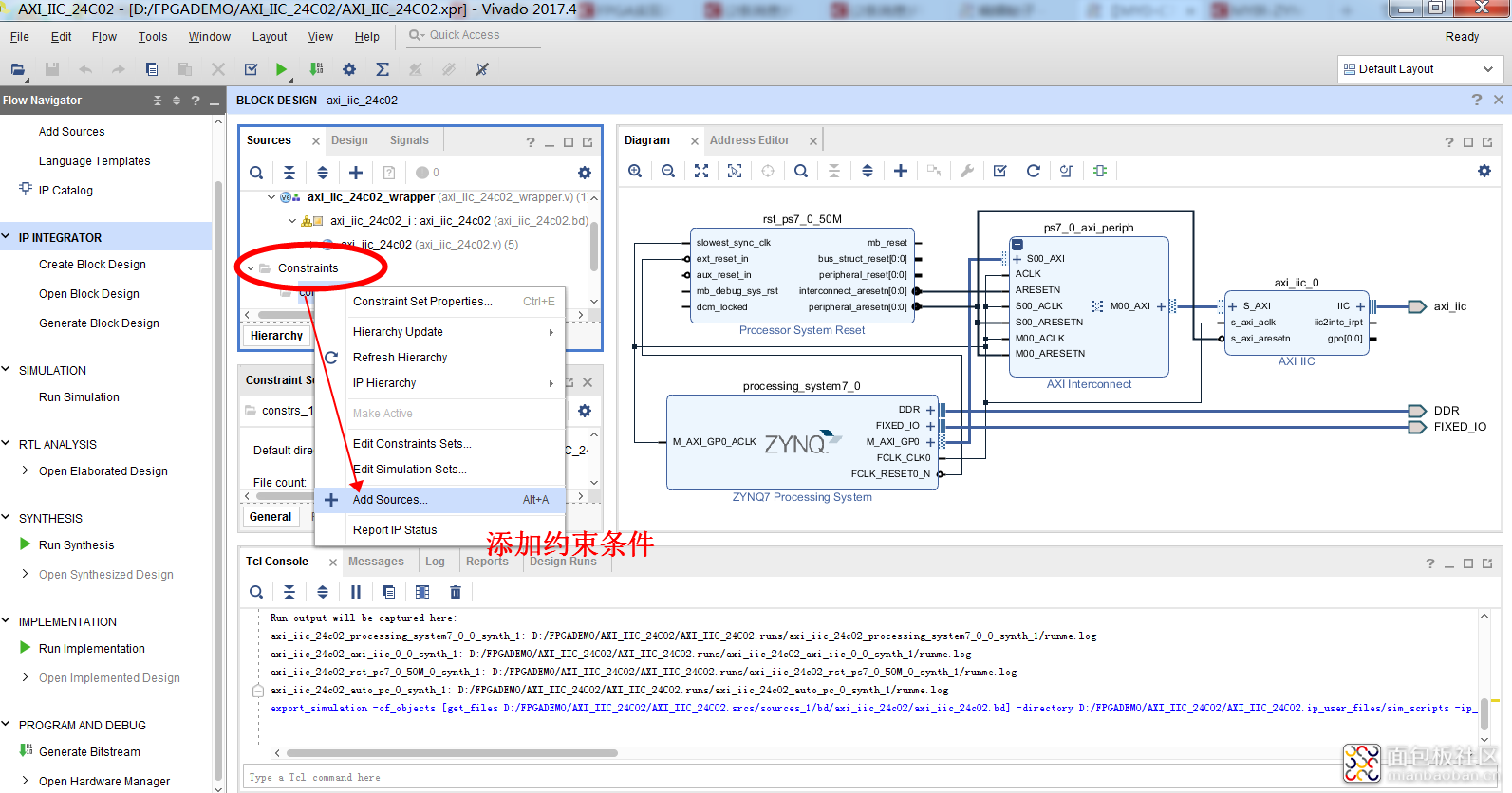Click the Regenerate Layout icon in Diagram
Viewport: 1512px width, 793px height.
pyautogui.click(x=1034, y=171)
